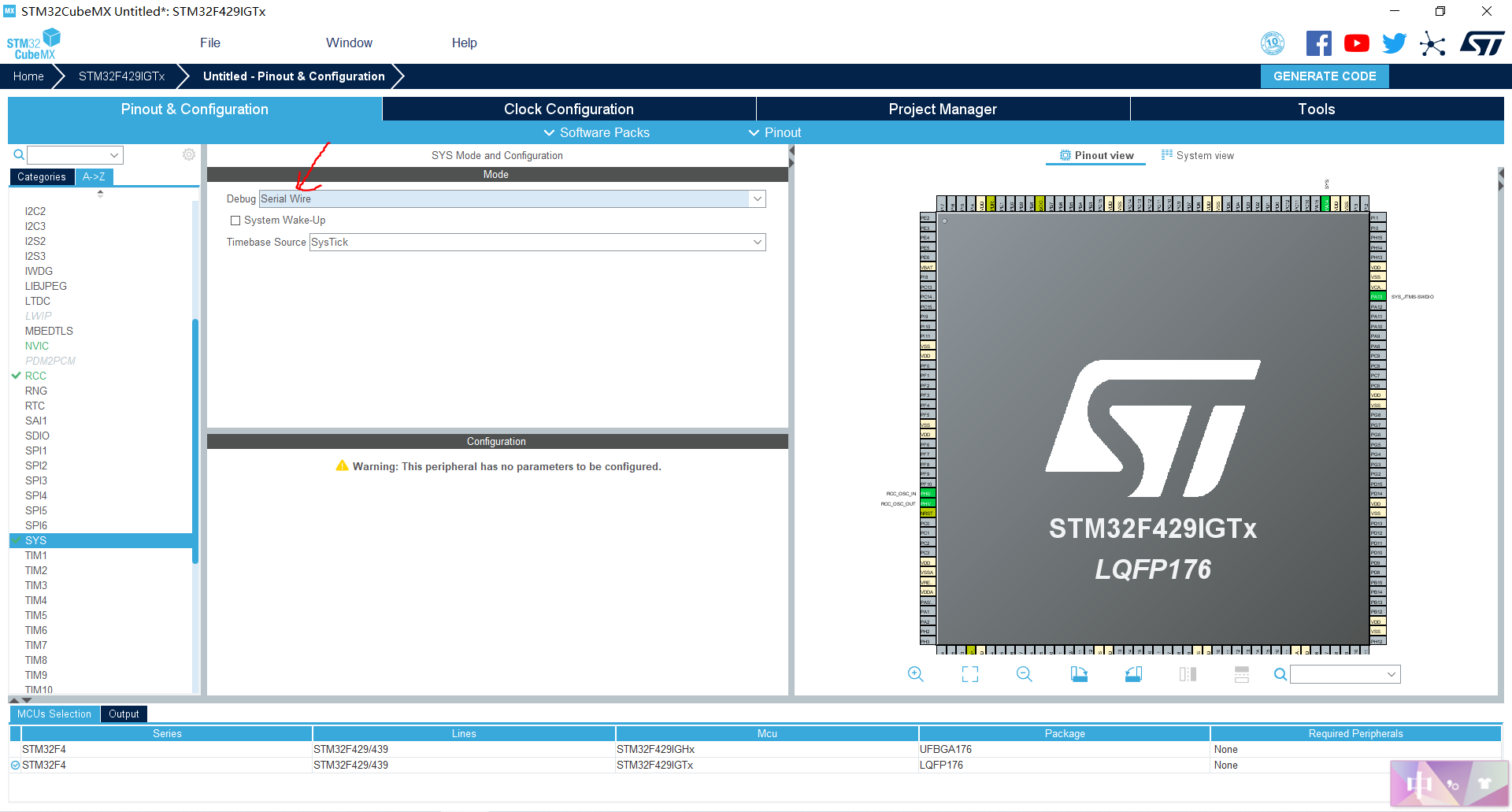The height and width of the screenshot is (812, 1512).
Task: Enable the System Wake-Up checkbox
Action: 235,221
